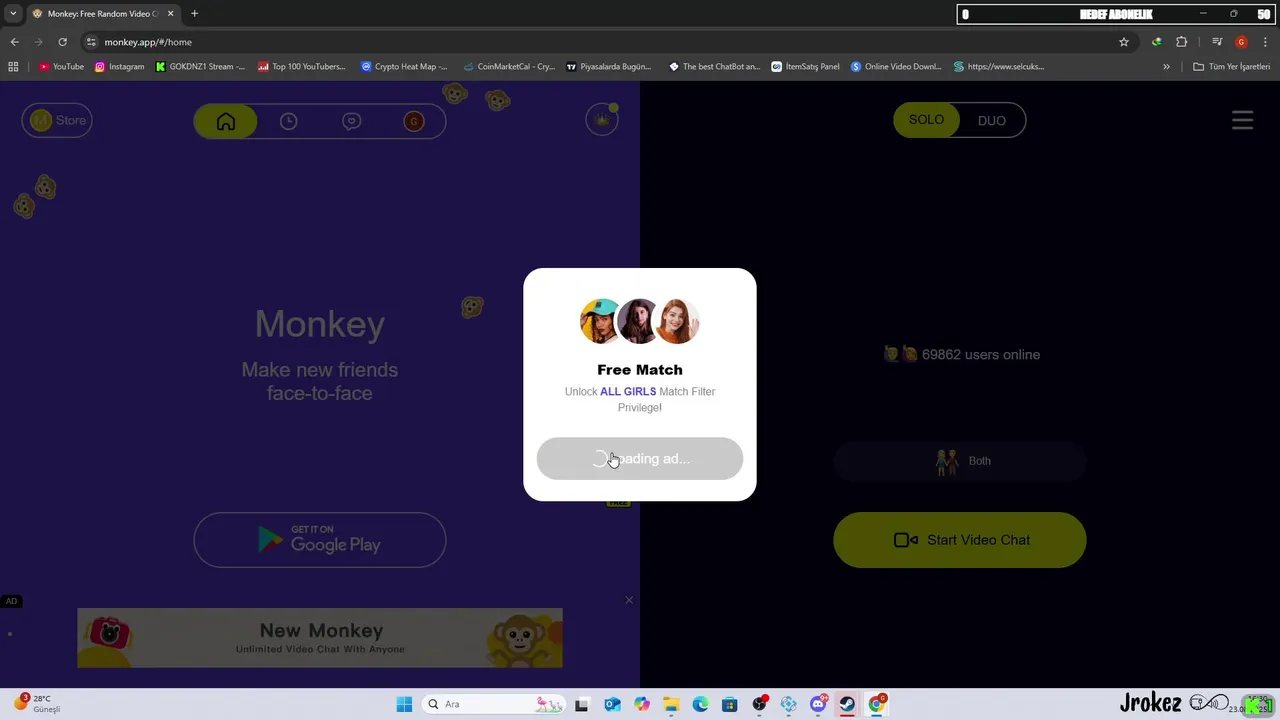Viewport: 1280px width, 720px height.
Task: Click the 69862 users online text
Action: click(980, 354)
